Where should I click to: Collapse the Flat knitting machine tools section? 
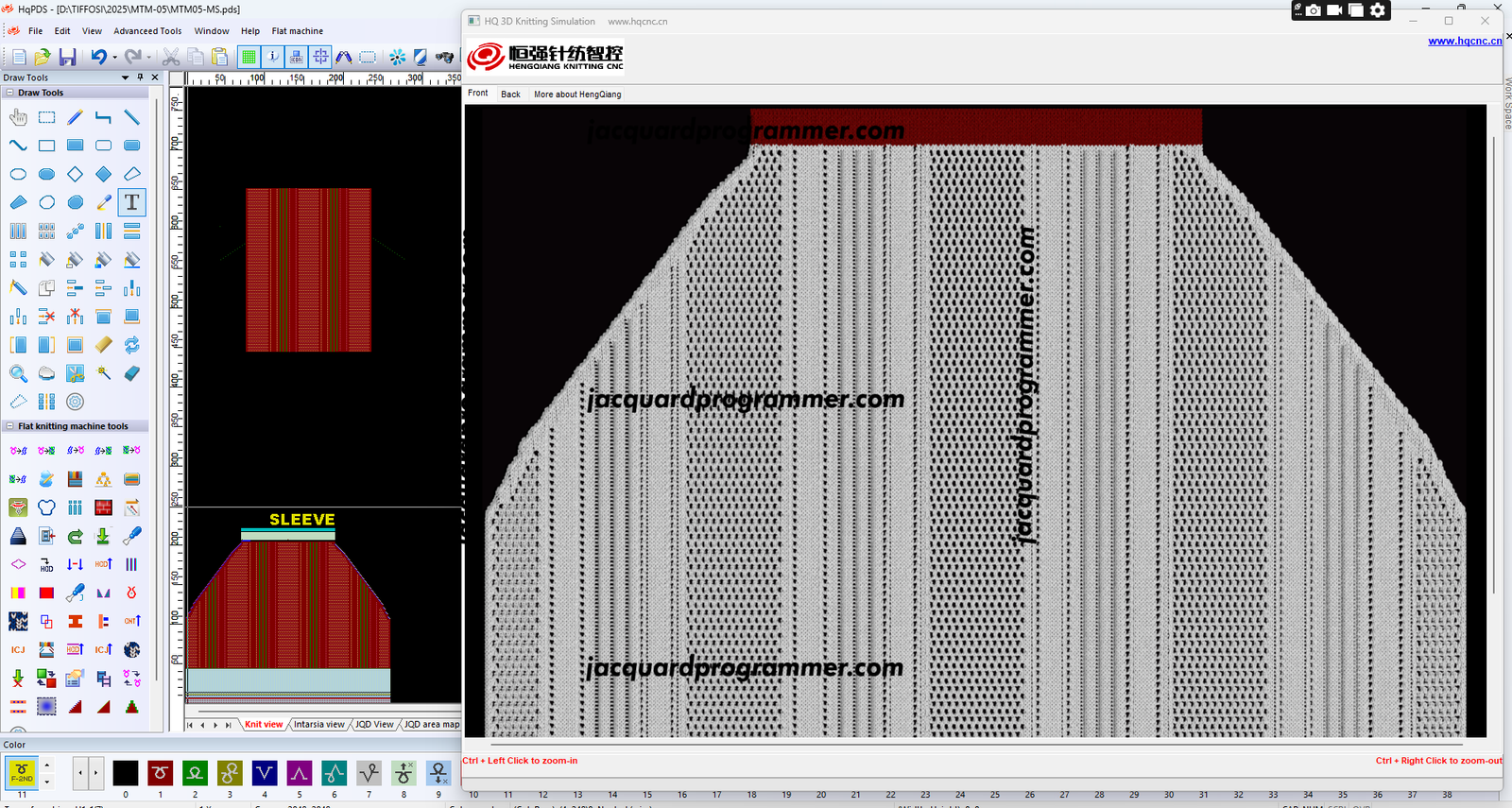coord(9,426)
